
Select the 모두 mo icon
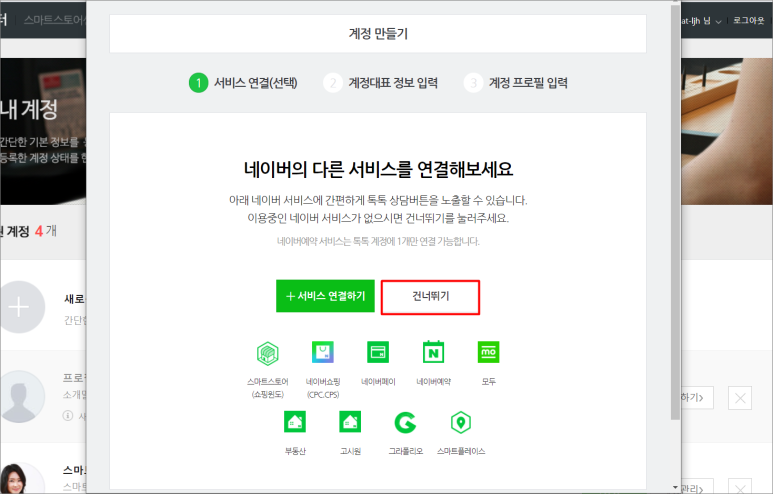tap(489, 352)
